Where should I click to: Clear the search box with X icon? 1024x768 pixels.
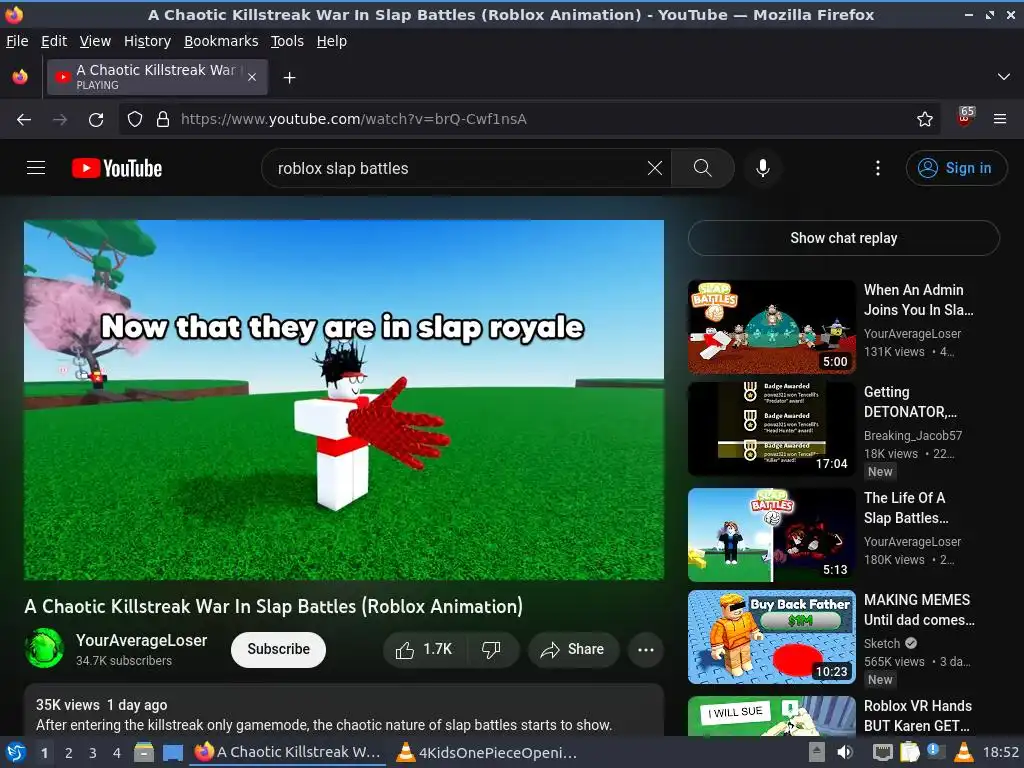point(654,168)
